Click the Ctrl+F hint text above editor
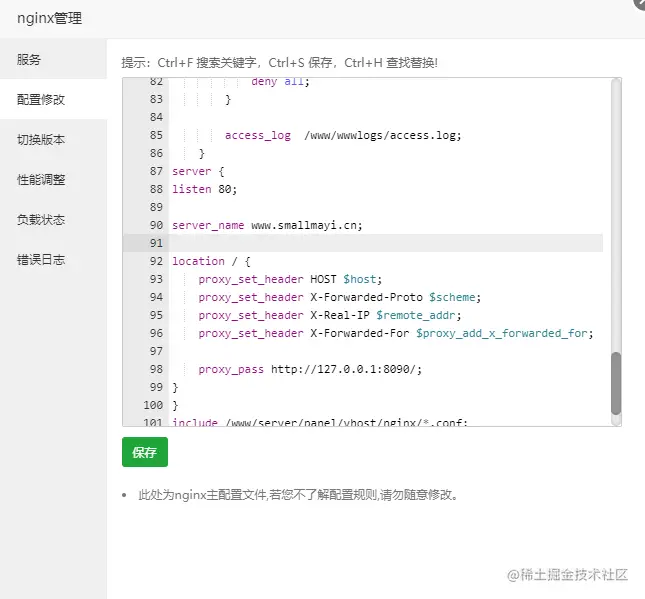Viewport: 645px width, 599px height. click(279, 63)
